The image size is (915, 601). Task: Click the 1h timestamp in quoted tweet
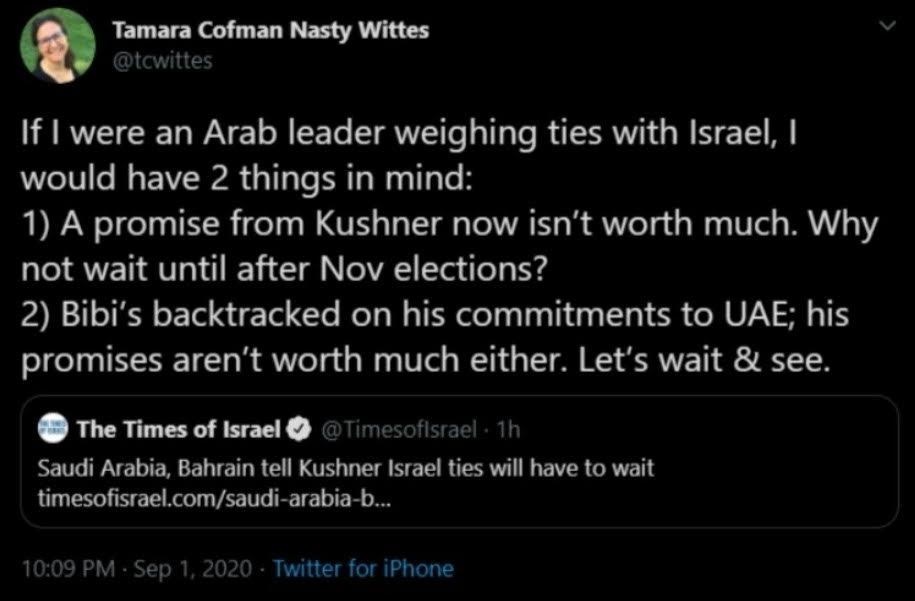point(508,430)
